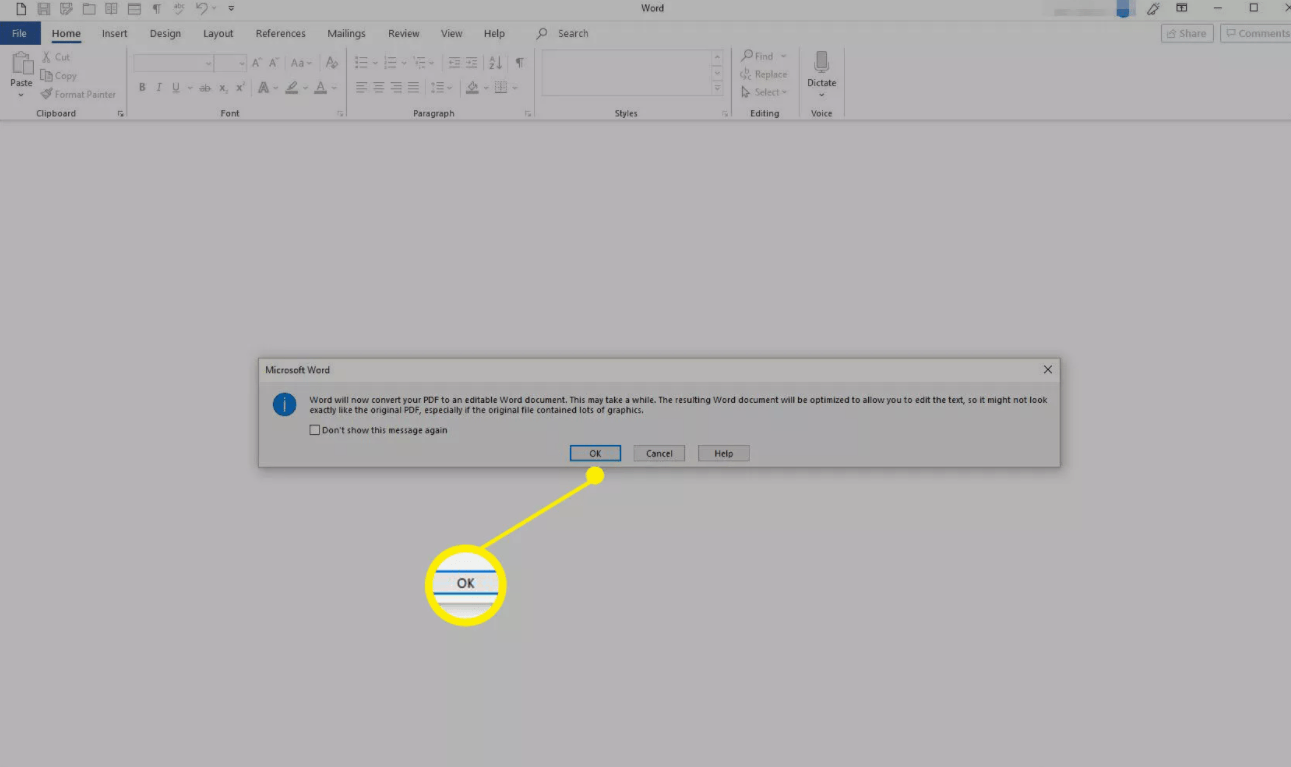Click the Increase Indent icon
The image size is (1291, 767).
pos(473,63)
